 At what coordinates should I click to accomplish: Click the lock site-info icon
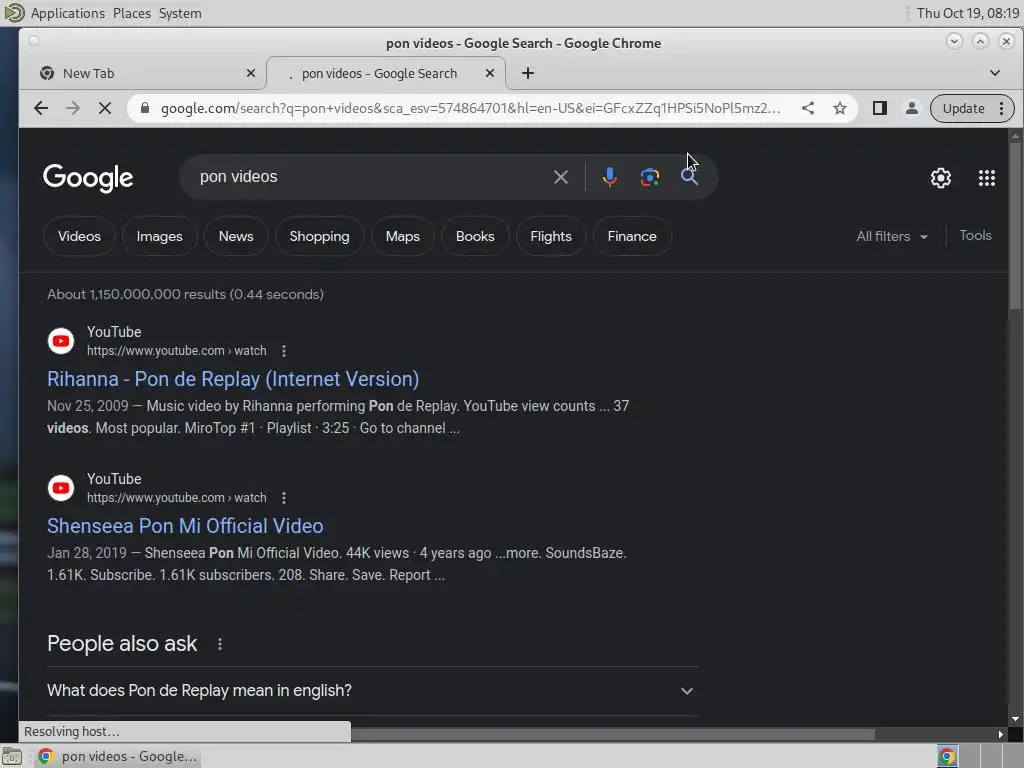pyautogui.click(x=145, y=108)
